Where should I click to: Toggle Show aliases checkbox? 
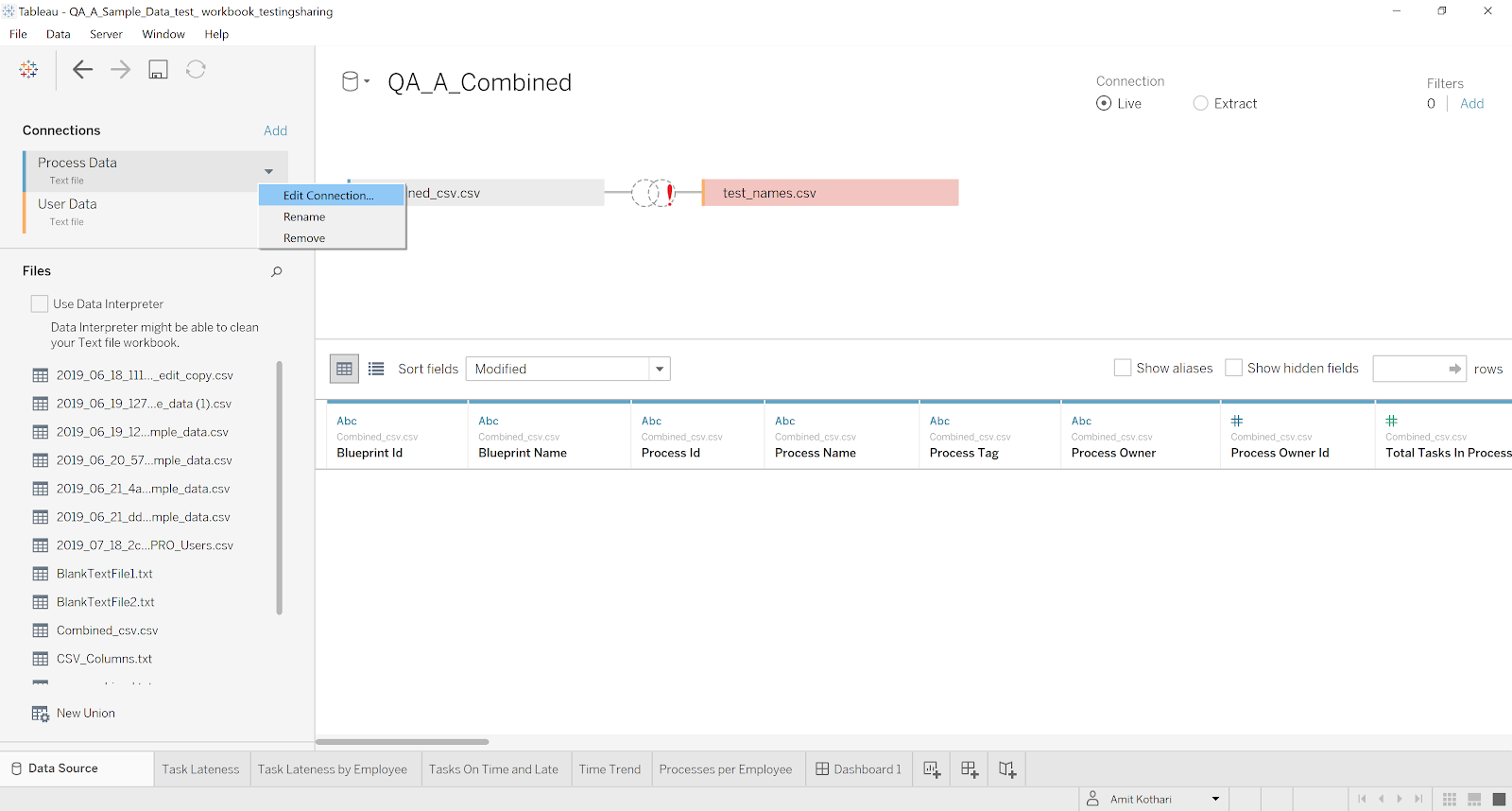(x=1123, y=368)
